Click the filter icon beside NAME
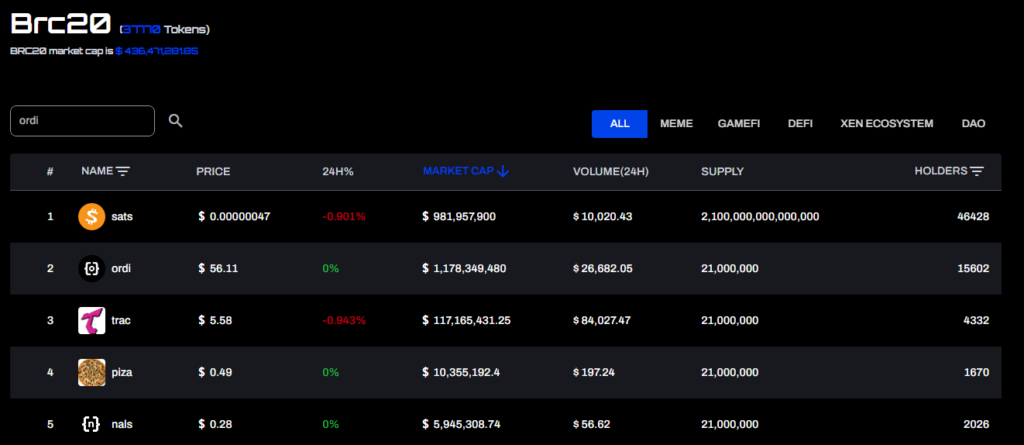This screenshot has width=1024, height=445. [123, 171]
